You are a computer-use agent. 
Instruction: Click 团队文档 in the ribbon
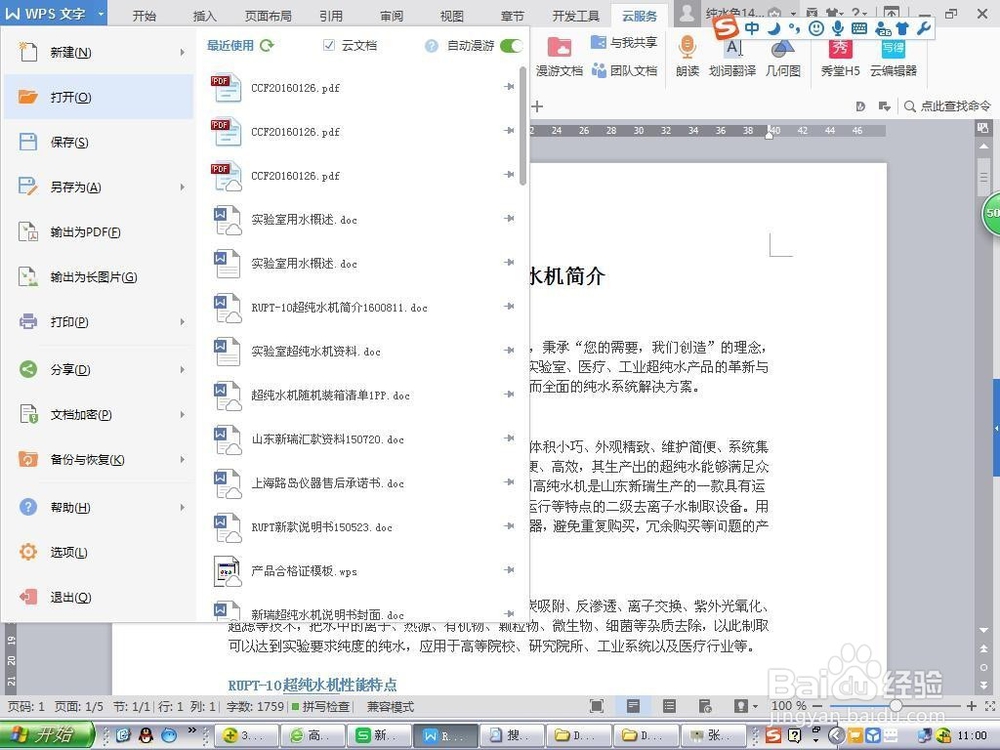point(625,70)
